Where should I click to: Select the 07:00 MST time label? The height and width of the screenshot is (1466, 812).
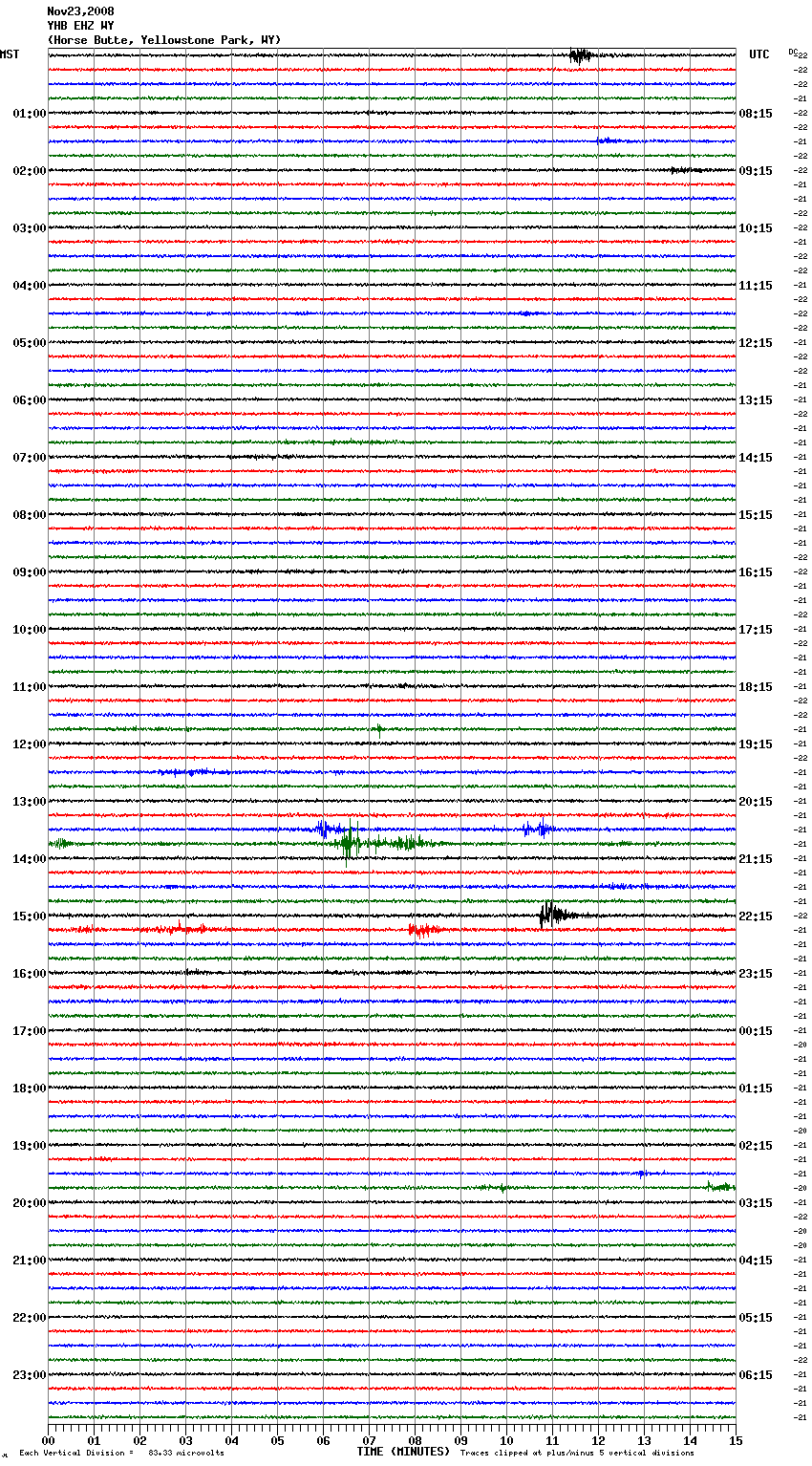click(x=30, y=458)
